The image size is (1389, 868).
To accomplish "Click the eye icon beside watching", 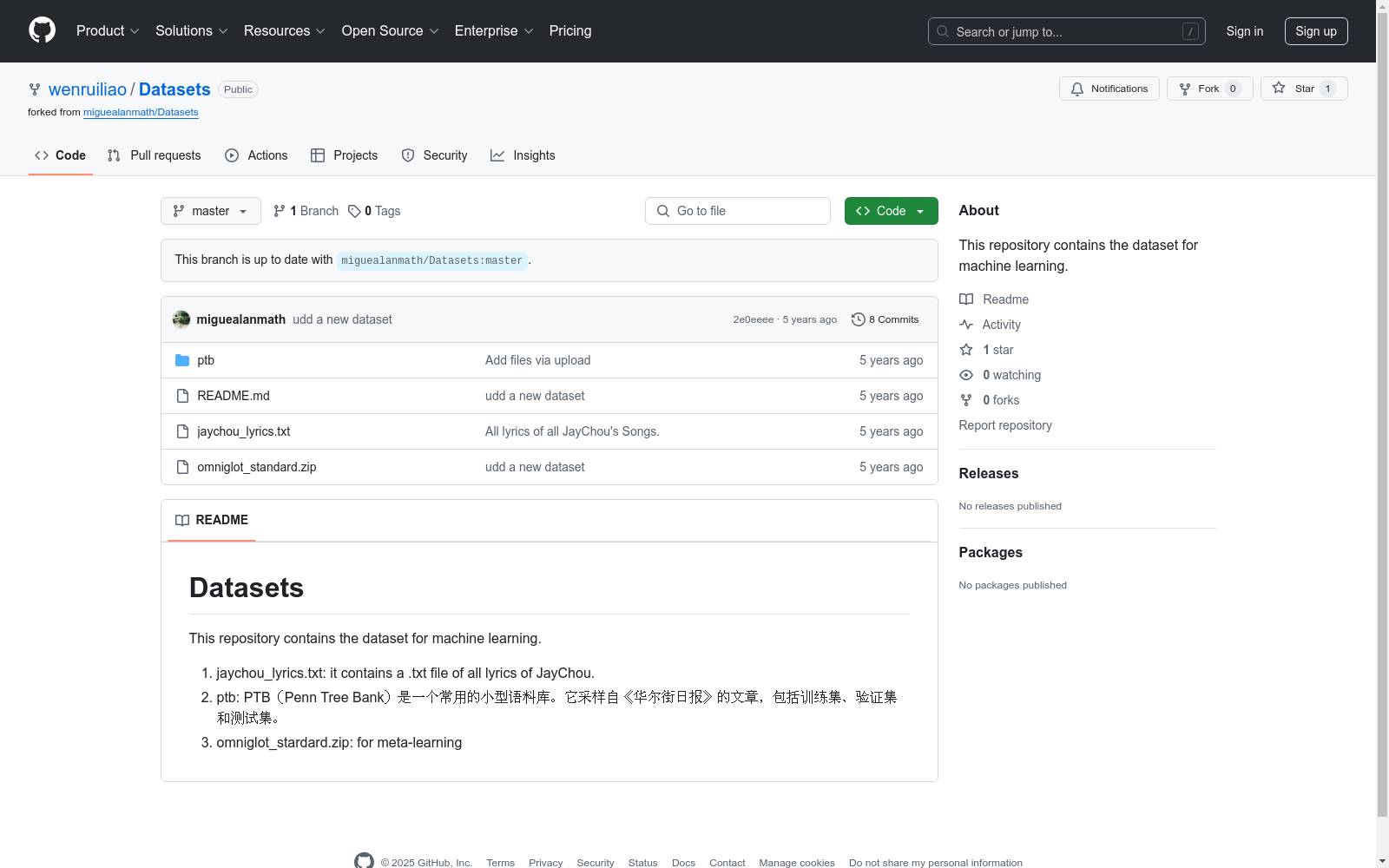I will tap(966, 375).
